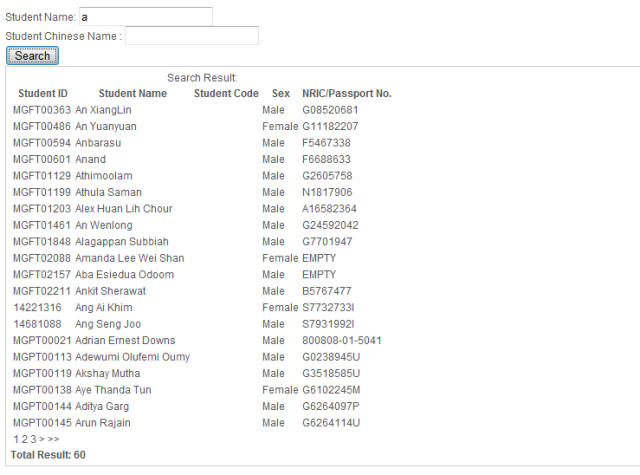Select student name Amanda Lee Wei Shan
Screen dimensions: 640x475
coord(130,258)
